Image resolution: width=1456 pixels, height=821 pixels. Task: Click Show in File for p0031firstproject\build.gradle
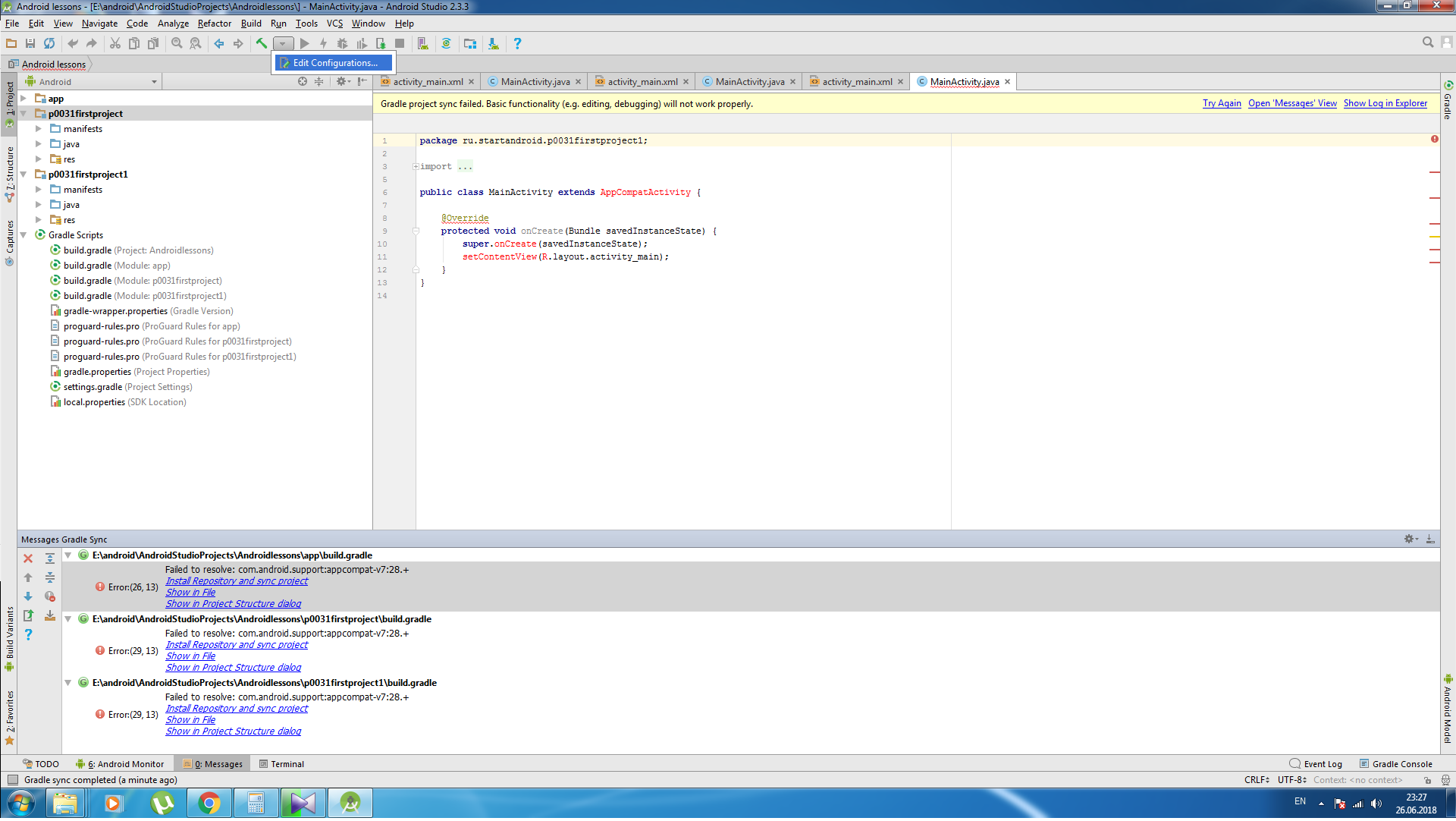pyautogui.click(x=190, y=656)
